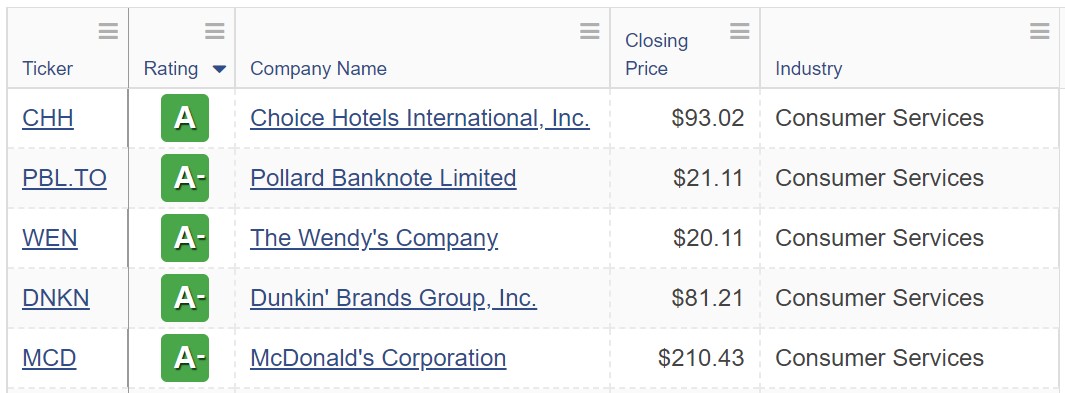The width and height of the screenshot is (1065, 393).
Task: Open The Wendy's Company link
Action: point(374,238)
